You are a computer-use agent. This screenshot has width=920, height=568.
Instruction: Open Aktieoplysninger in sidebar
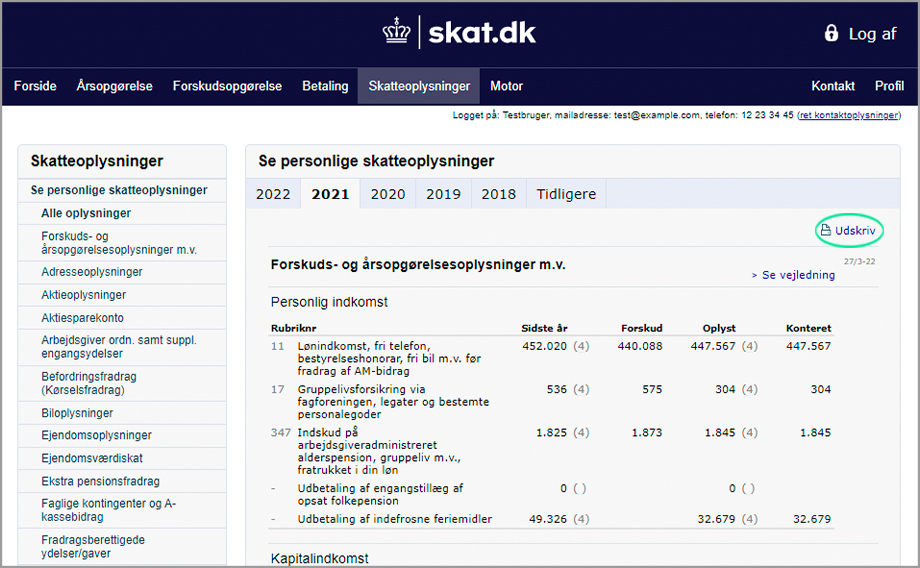point(83,295)
